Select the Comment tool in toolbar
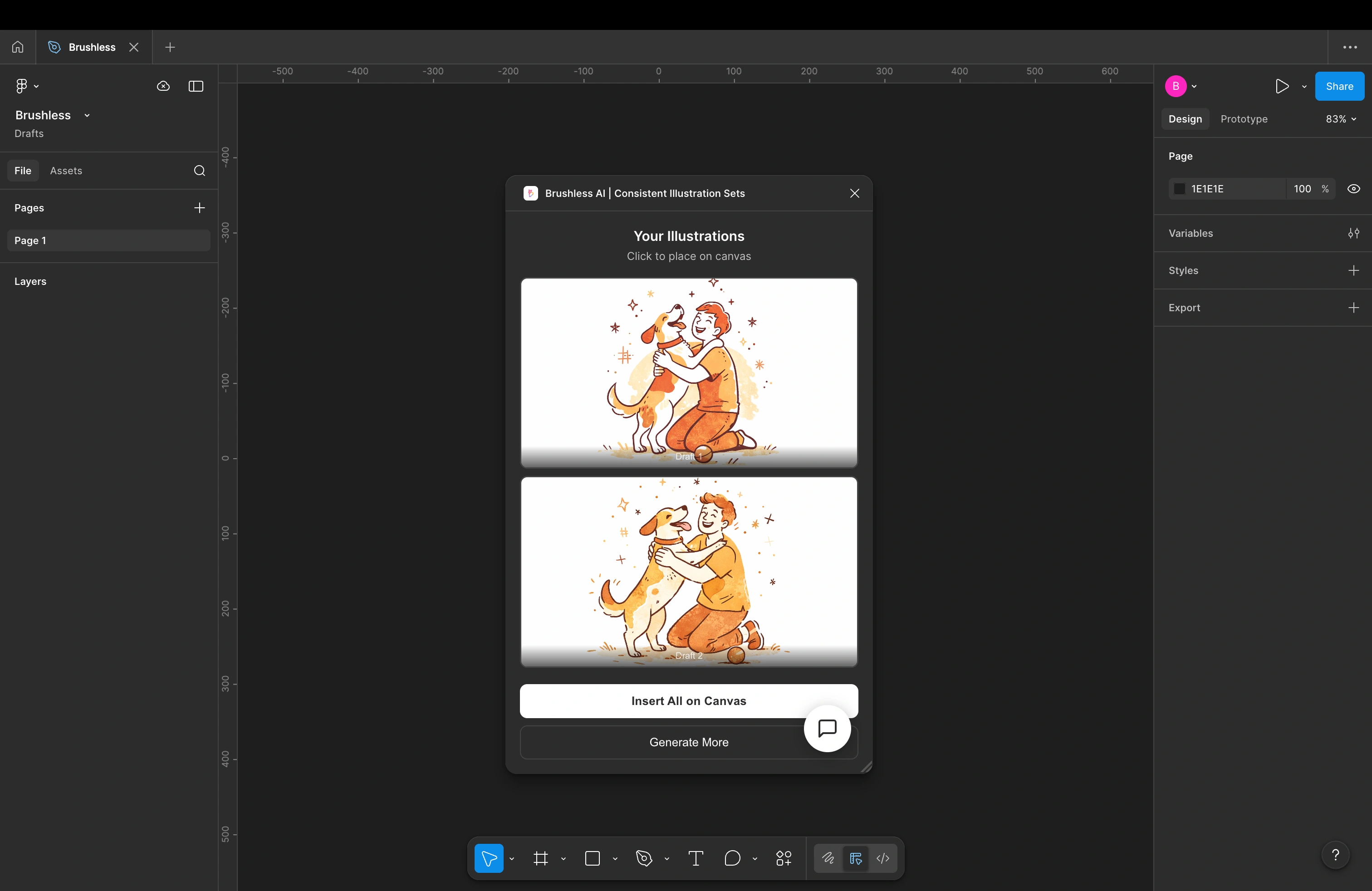1372x891 pixels. pyautogui.click(x=732, y=858)
